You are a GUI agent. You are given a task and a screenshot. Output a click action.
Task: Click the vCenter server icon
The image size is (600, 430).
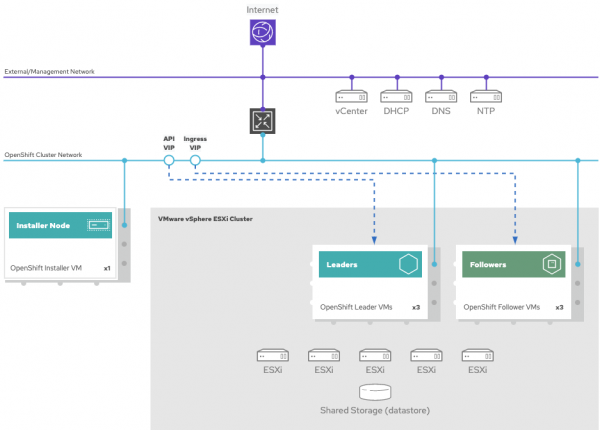click(351, 98)
